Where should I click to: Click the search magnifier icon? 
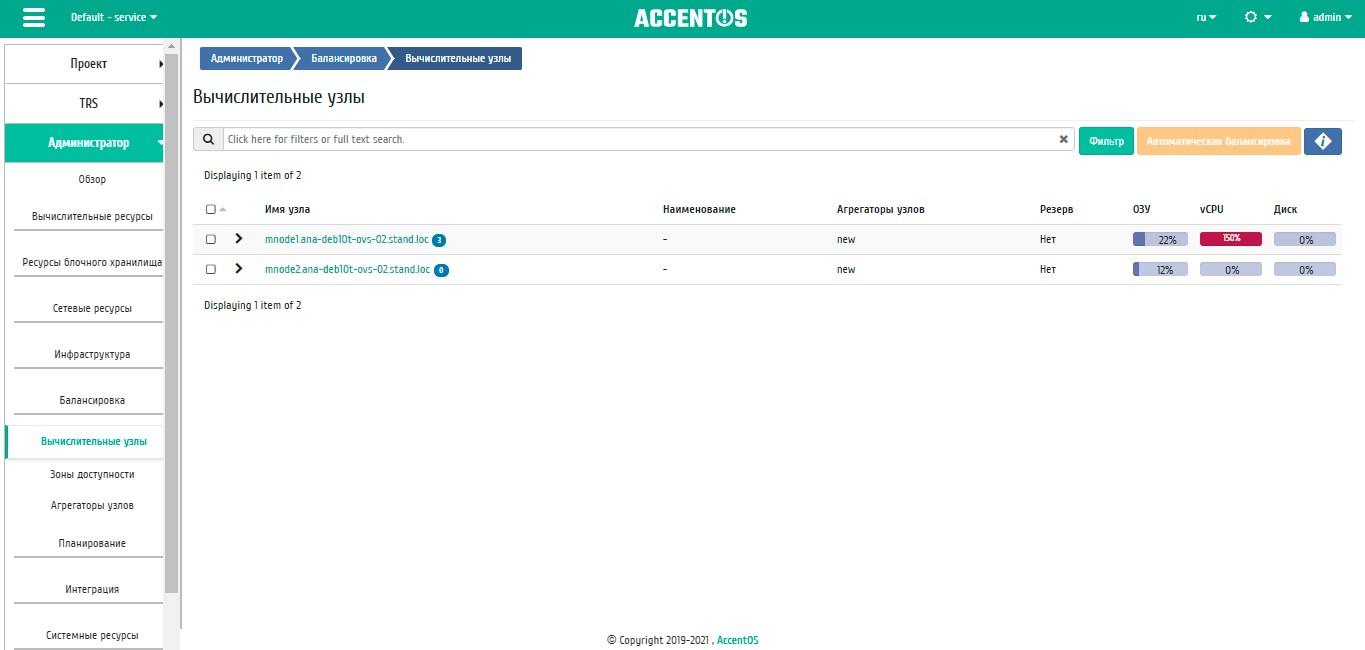click(x=208, y=139)
